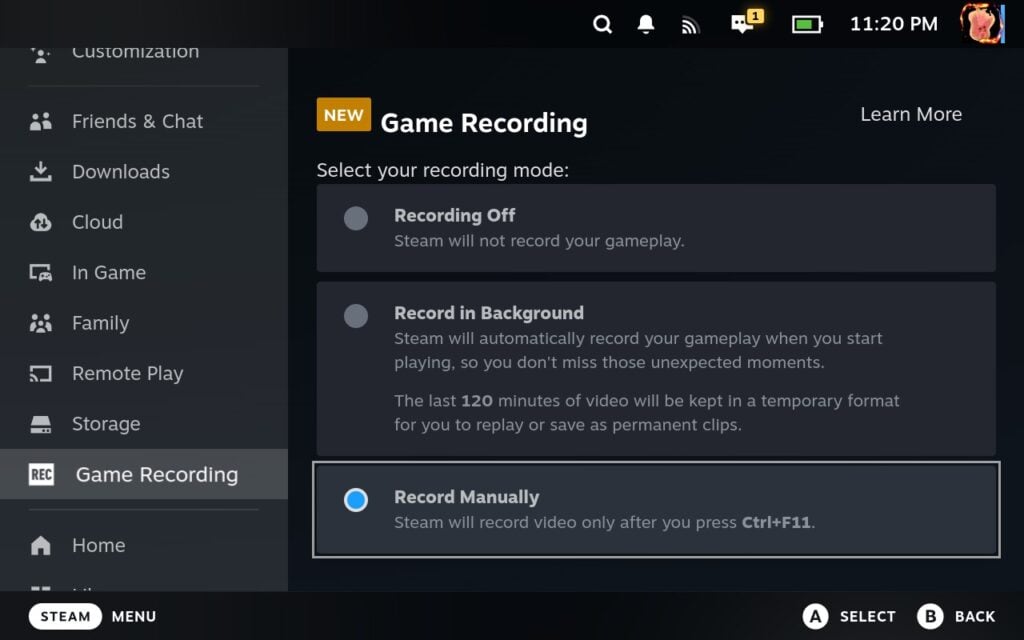Click the user profile avatar
1024x640 pixels.
point(981,24)
